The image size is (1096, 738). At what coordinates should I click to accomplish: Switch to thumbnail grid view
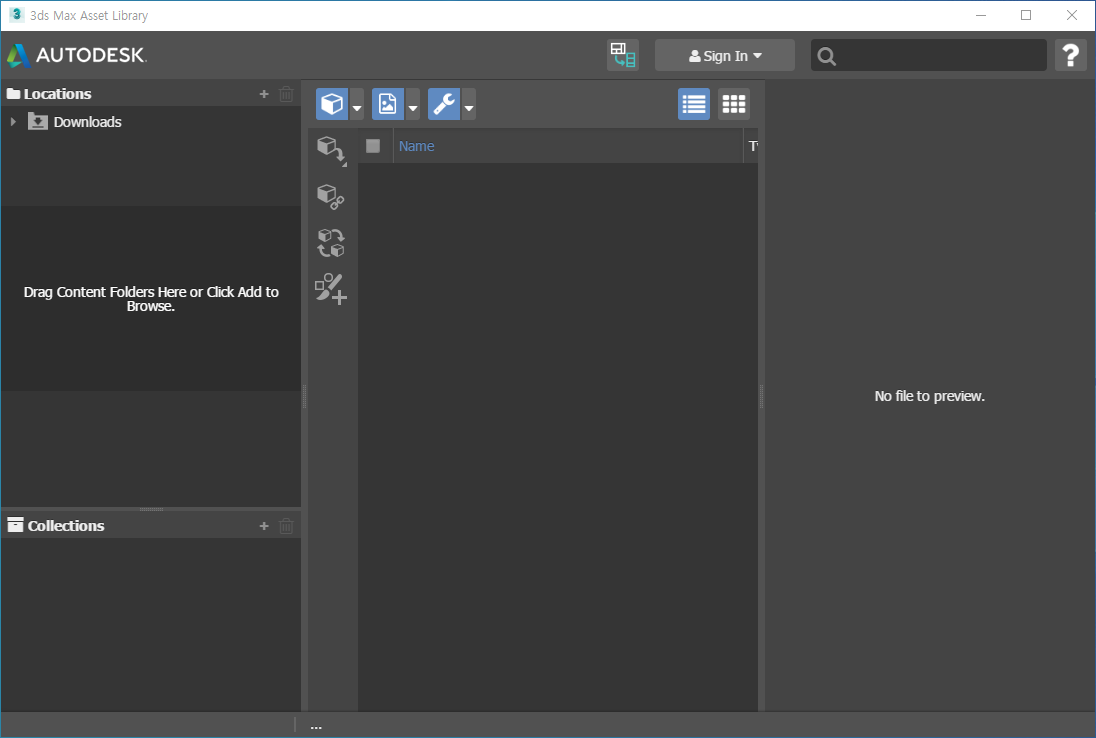(734, 104)
